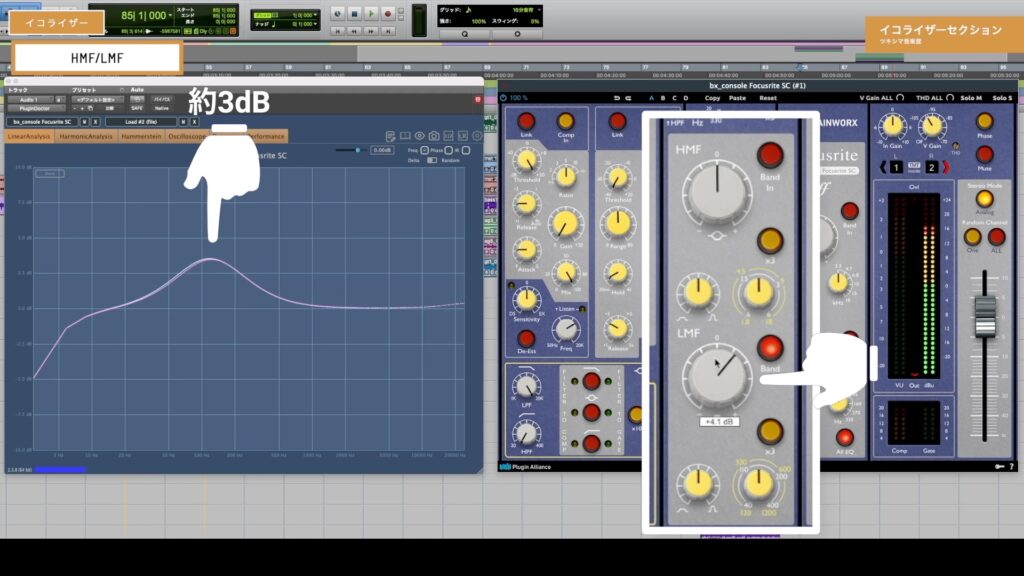Open the PluginDoctor manual book icon
This screenshot has height=576, width=1024.
[405, 136]
